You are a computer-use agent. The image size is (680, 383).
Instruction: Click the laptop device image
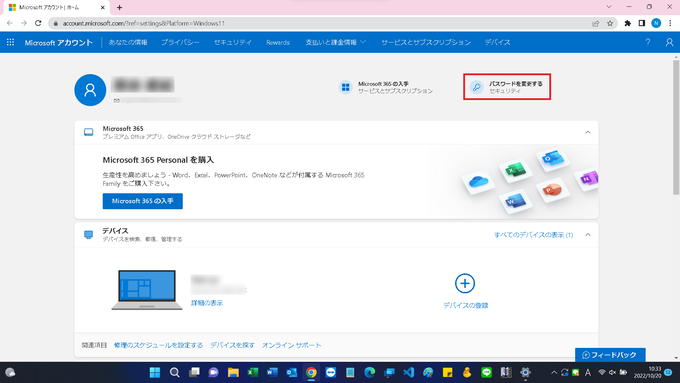pyautogui.click(x=147, y=289)
